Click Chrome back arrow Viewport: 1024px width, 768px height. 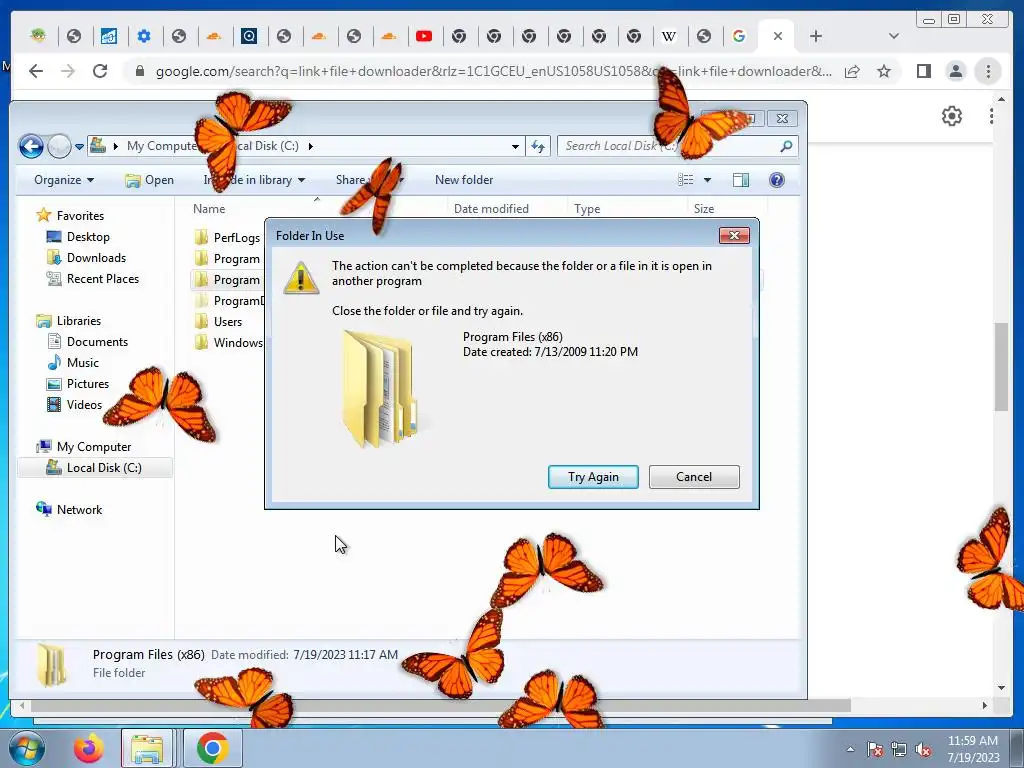pyautogui.click(x=36, y=71)
